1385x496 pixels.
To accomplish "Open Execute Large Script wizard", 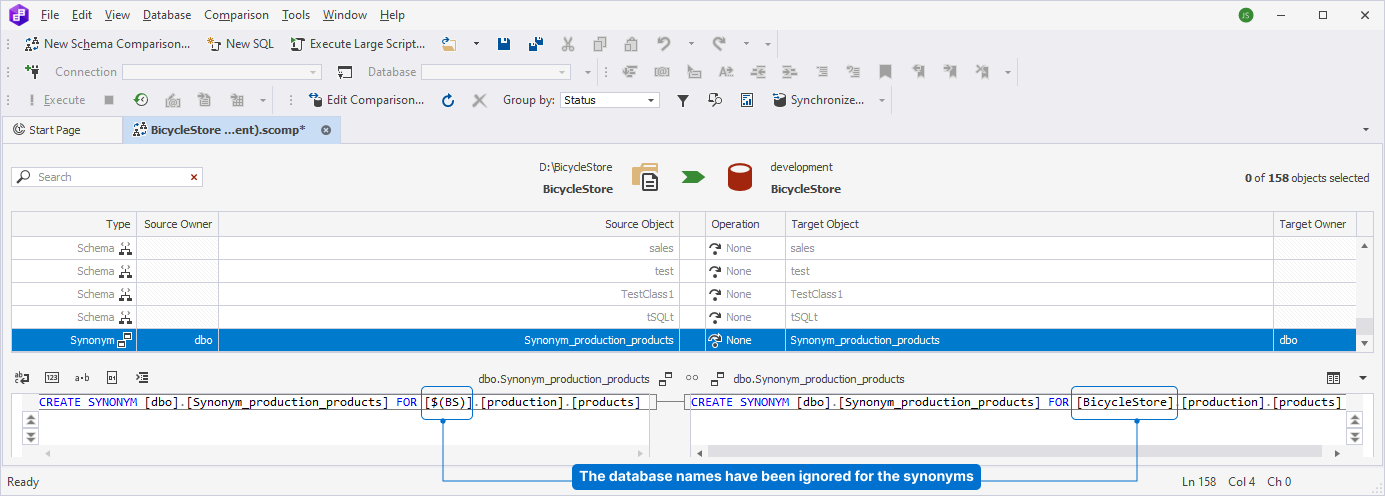I will (357, 44).
